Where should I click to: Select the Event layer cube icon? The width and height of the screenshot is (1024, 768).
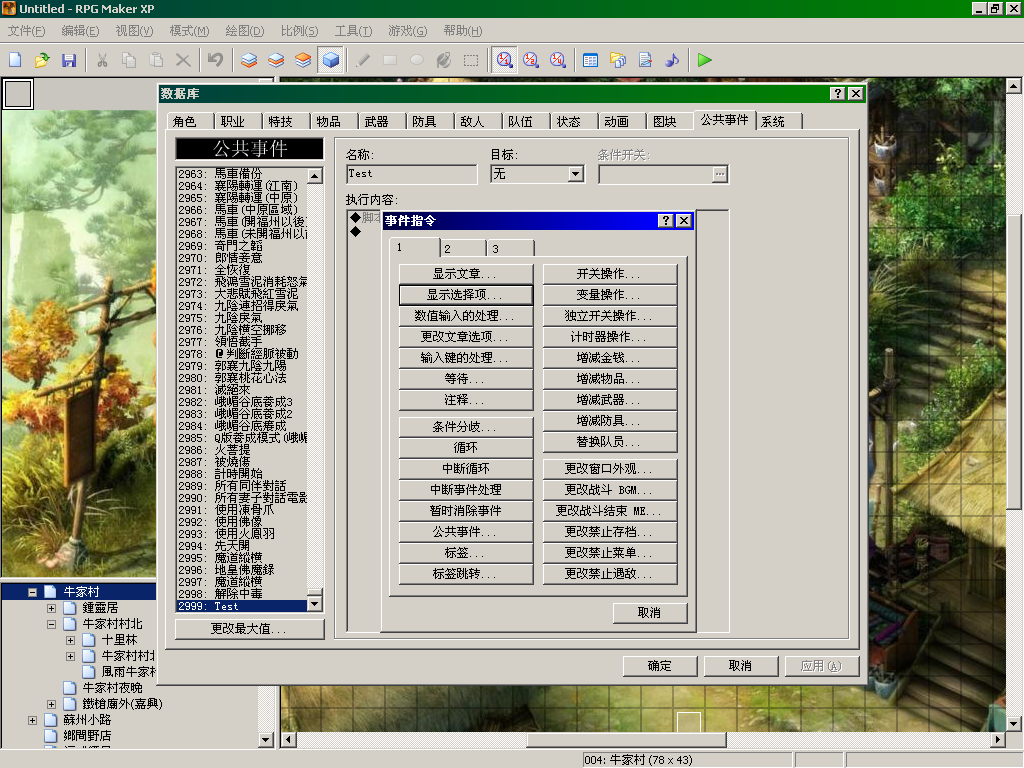pyautogui.click(x=330, y=60)
